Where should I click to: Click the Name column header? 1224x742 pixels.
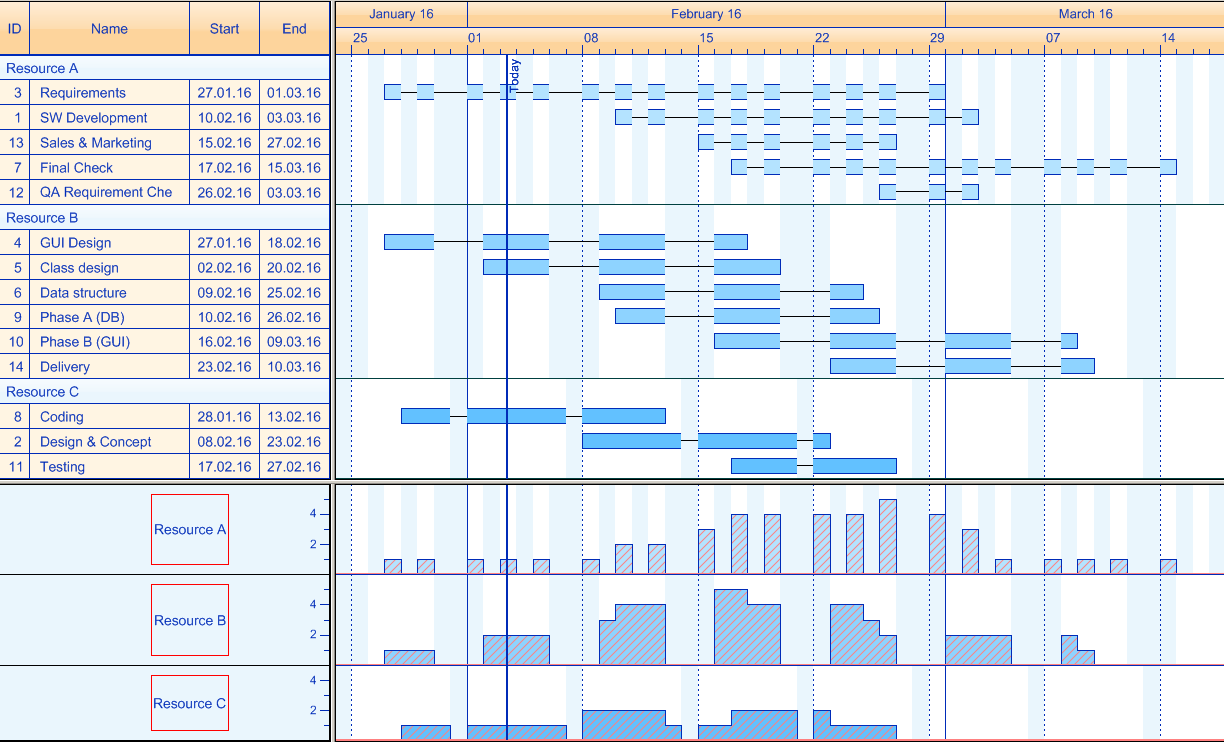(109, 28)
